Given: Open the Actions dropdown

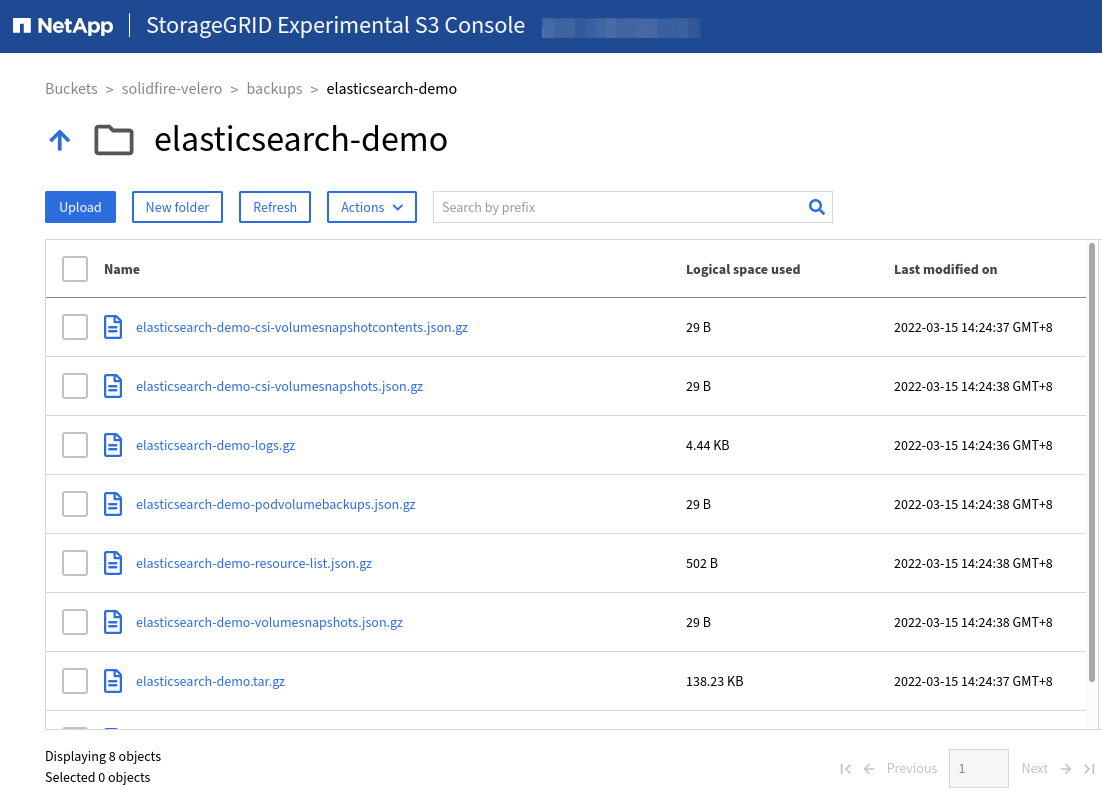Looking at the screenshot, I should pos(372,207).
